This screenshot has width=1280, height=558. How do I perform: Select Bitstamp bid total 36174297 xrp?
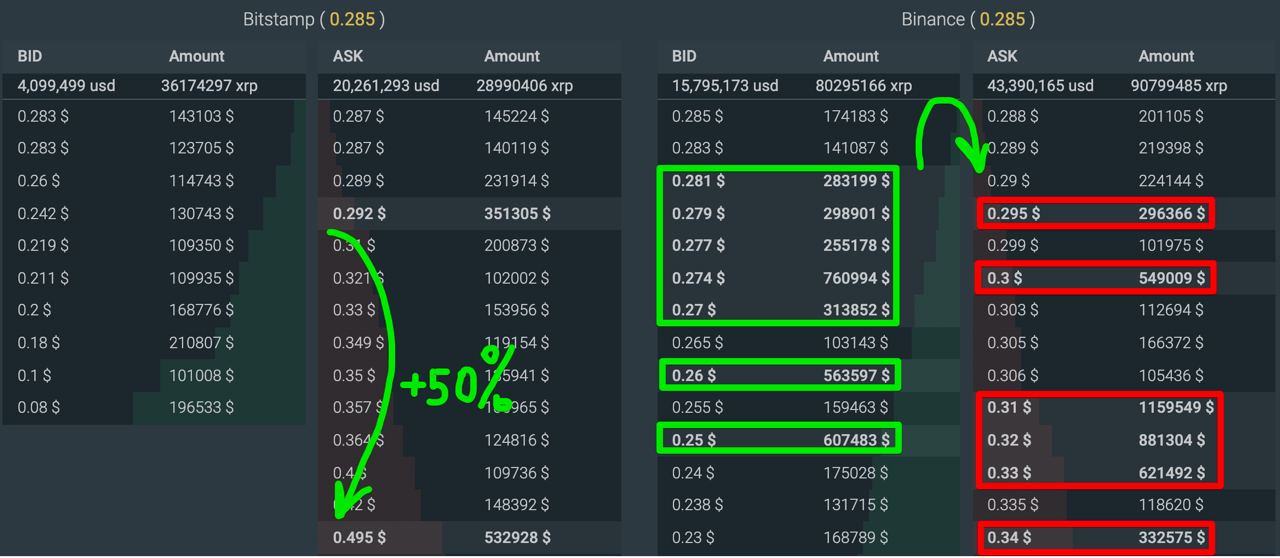click(x=209, y=86)
